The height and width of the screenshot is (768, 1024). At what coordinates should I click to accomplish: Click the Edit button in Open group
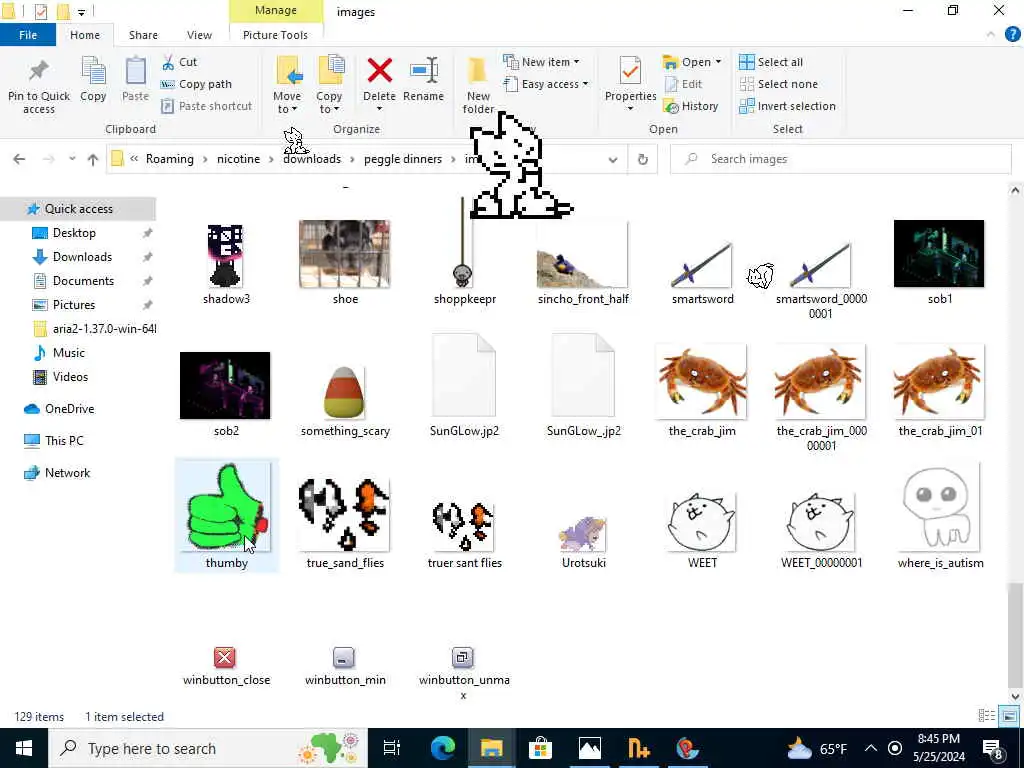683,84
